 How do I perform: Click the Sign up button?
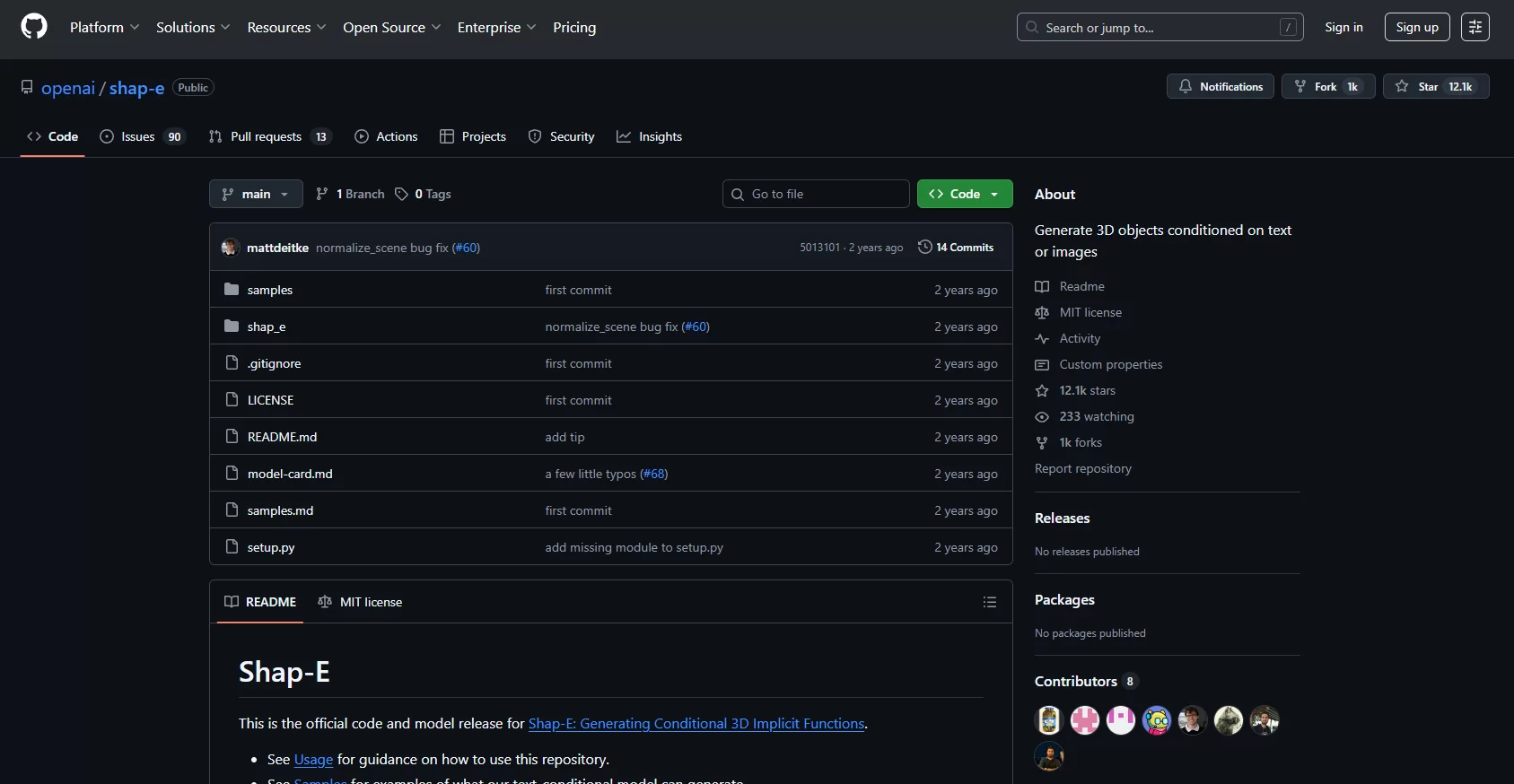(x=1416, y=27)
